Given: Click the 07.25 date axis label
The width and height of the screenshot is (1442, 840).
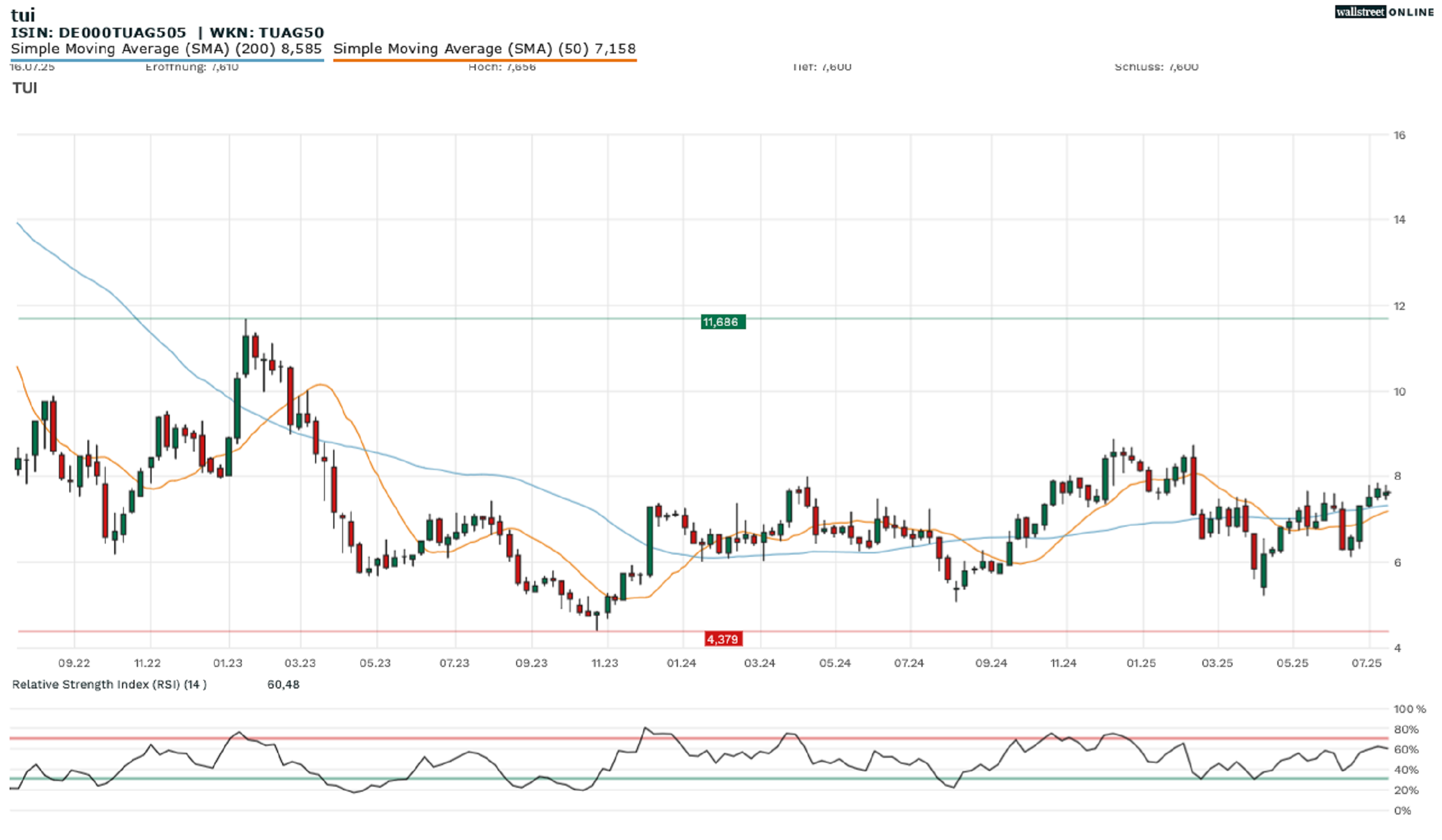Looking at the screenshot, I should pos(1367,663).
